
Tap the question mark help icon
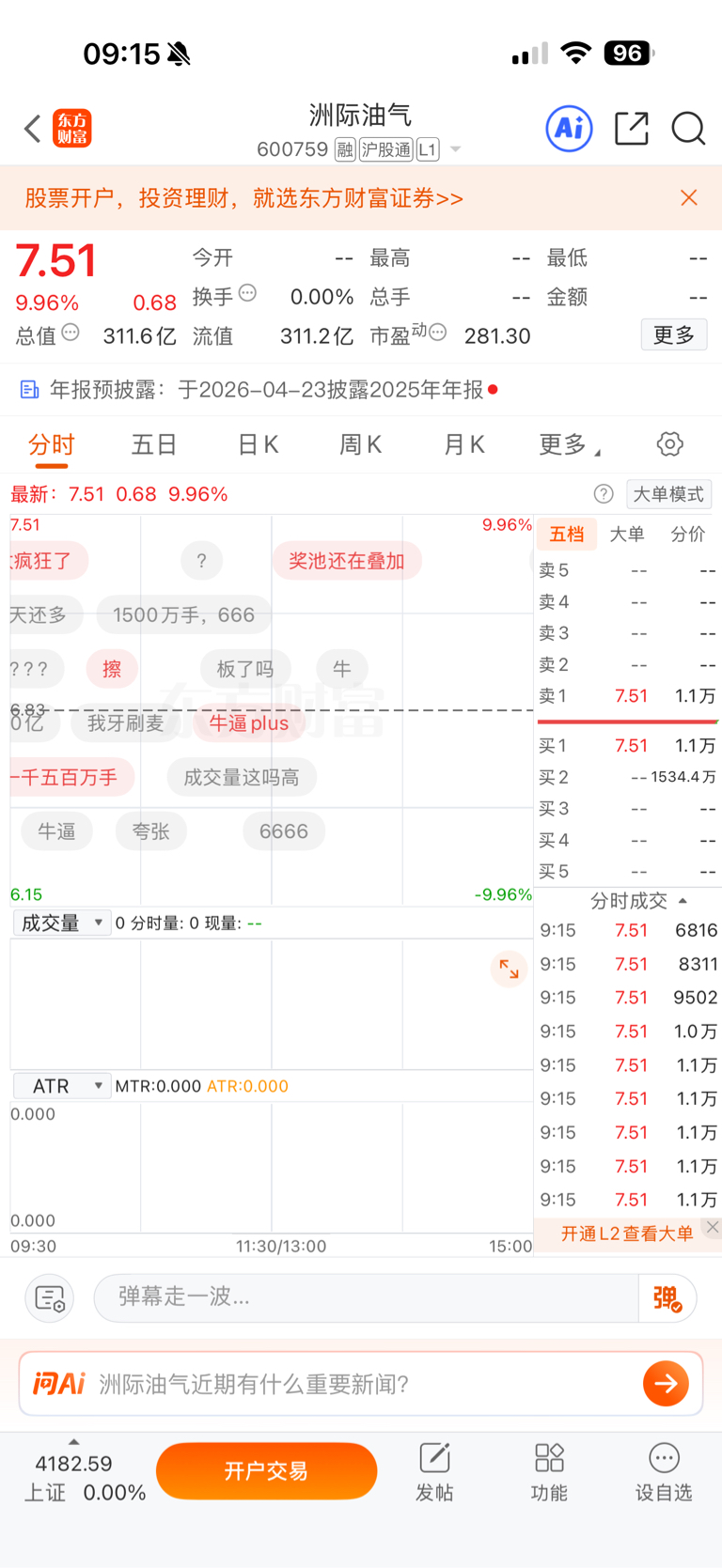[x=604, y=494]
